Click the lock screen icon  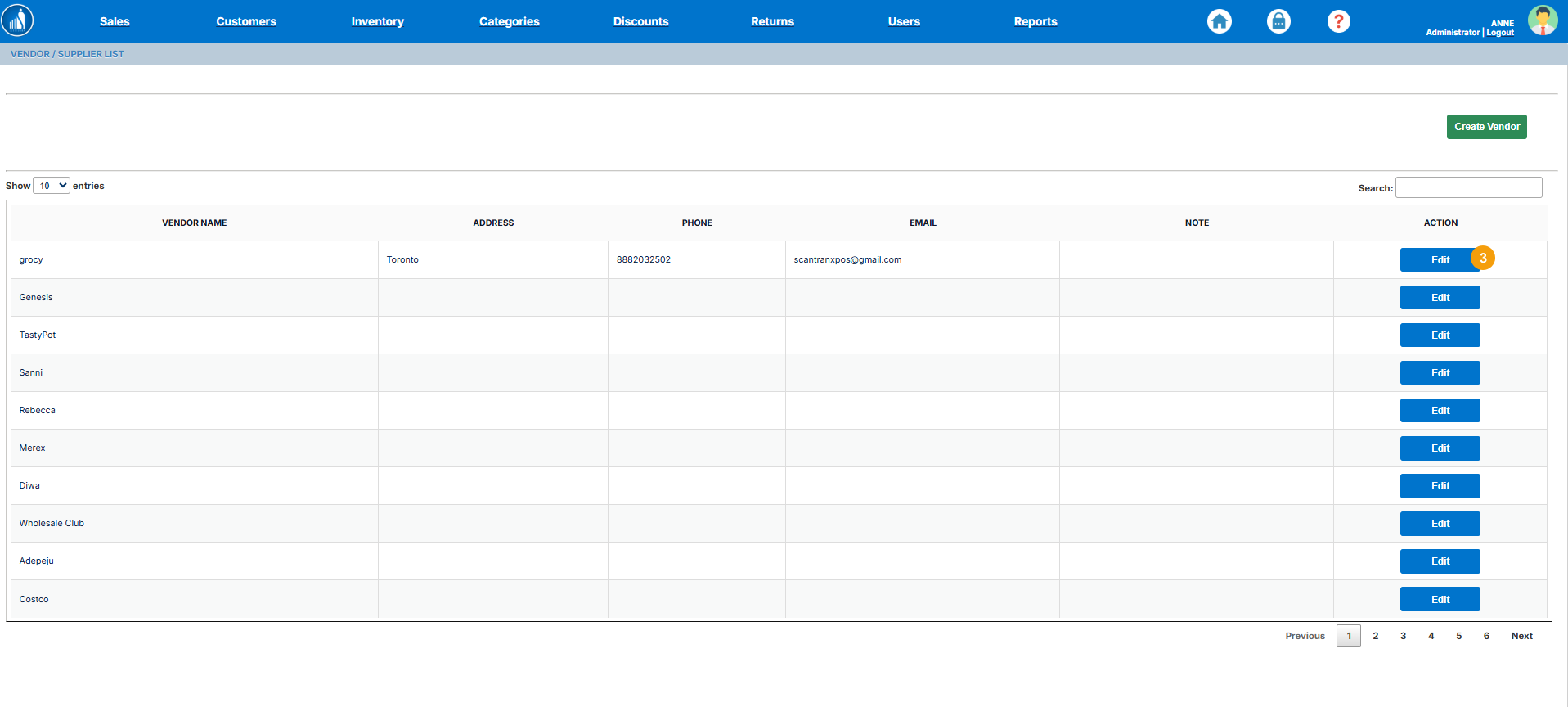[1278, 21]
